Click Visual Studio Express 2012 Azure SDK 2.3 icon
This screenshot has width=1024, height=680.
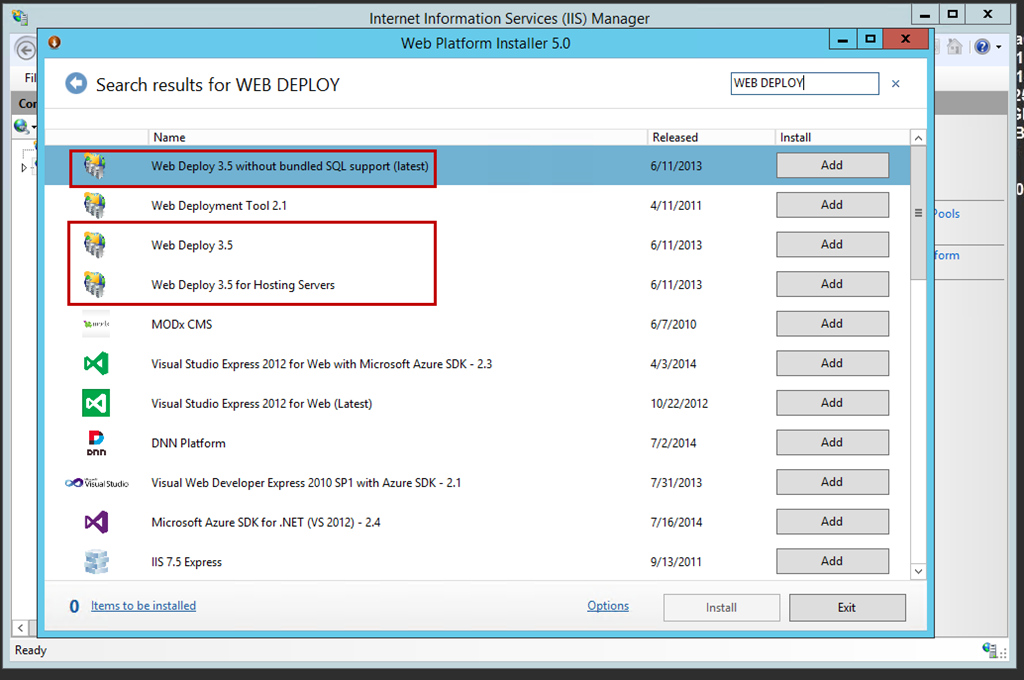pos(96,364)
